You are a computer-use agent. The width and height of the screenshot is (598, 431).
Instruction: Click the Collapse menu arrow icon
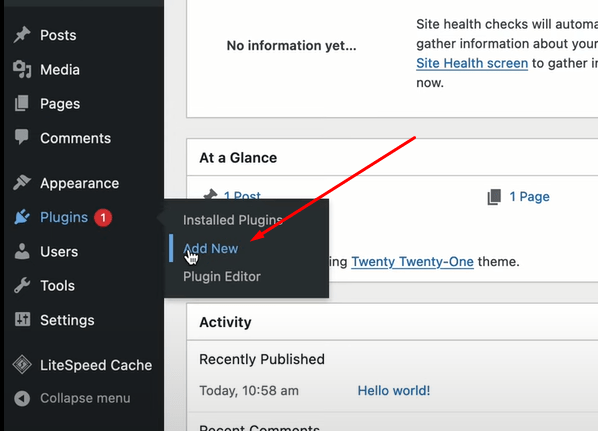[22, 398]
